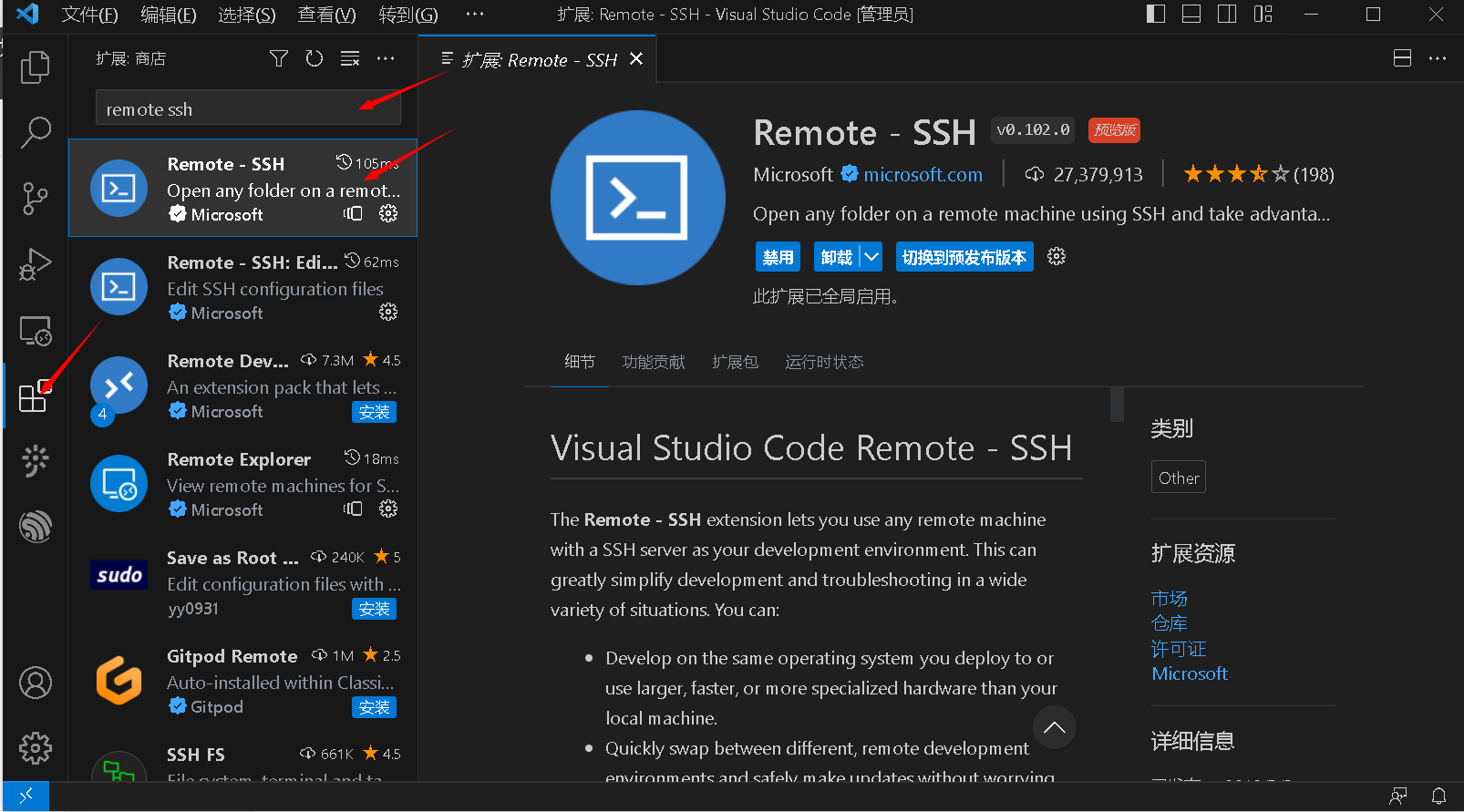Viewport: 1464px width, 812px height.
Task: Open manage gear for Remote - SSH item
Action: (388, 213)
